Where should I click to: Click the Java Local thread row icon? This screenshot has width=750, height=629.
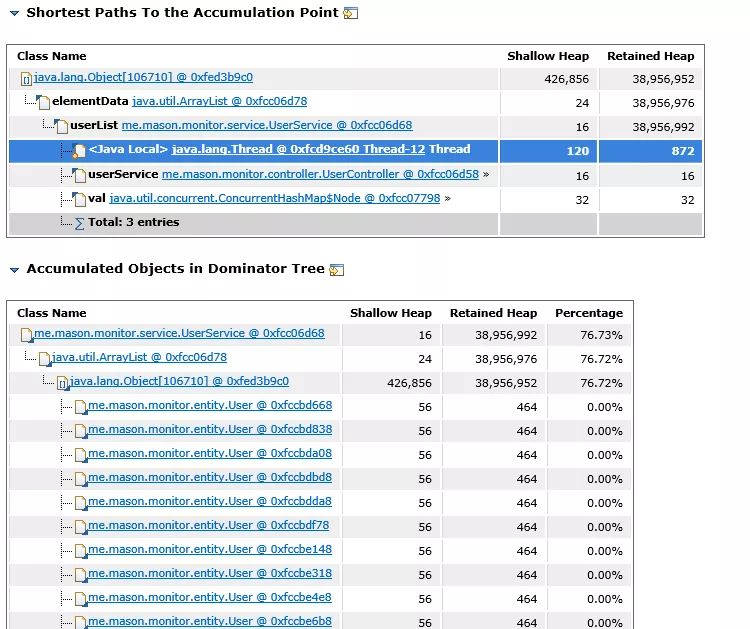pyautogui.click(x=79, y=151)
